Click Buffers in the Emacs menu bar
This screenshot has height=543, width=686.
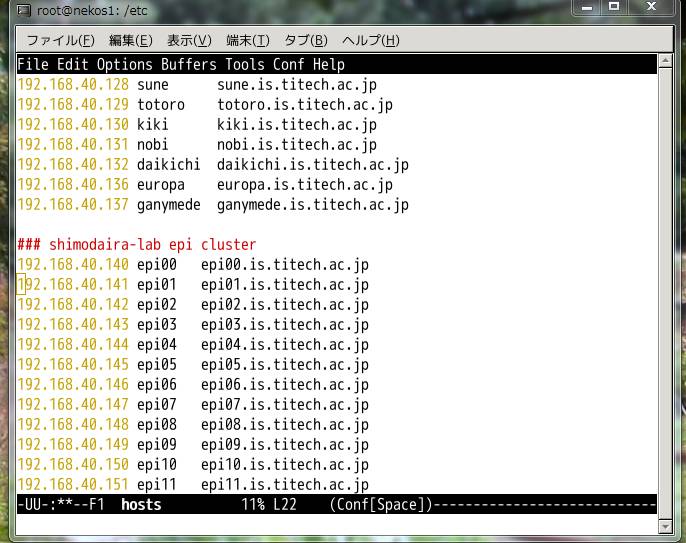pos(189,65)
